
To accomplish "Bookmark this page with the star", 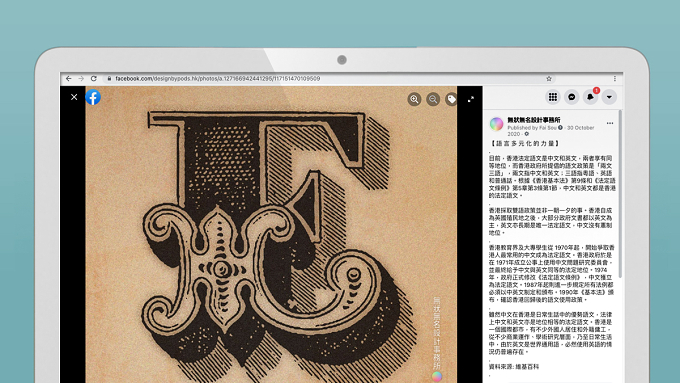I will click(549, 79).
